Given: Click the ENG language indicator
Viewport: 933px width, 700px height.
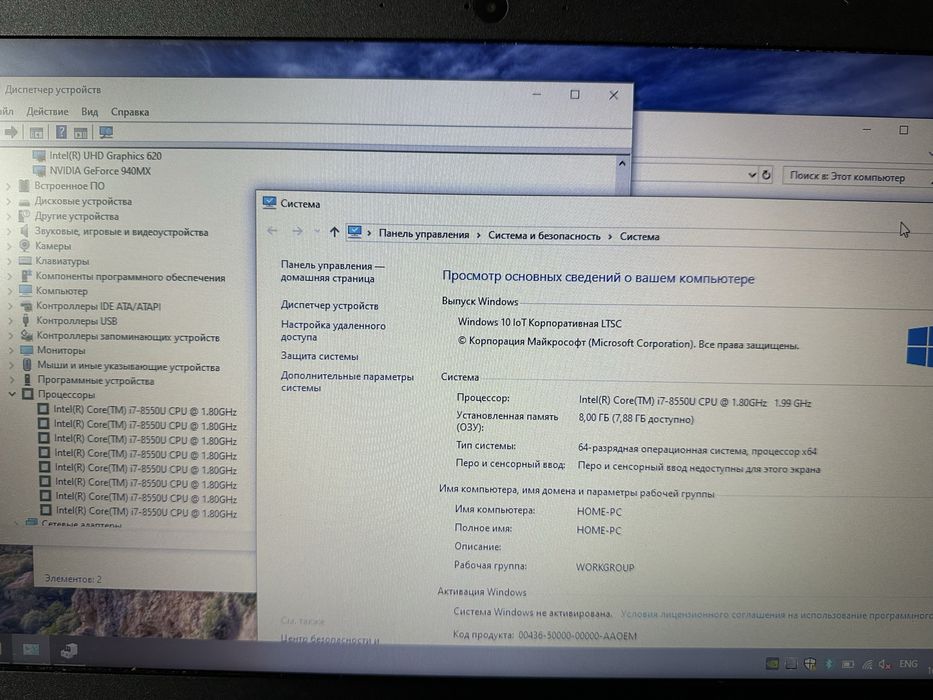Looking at the screenshot, I should [x=908, y=664].
